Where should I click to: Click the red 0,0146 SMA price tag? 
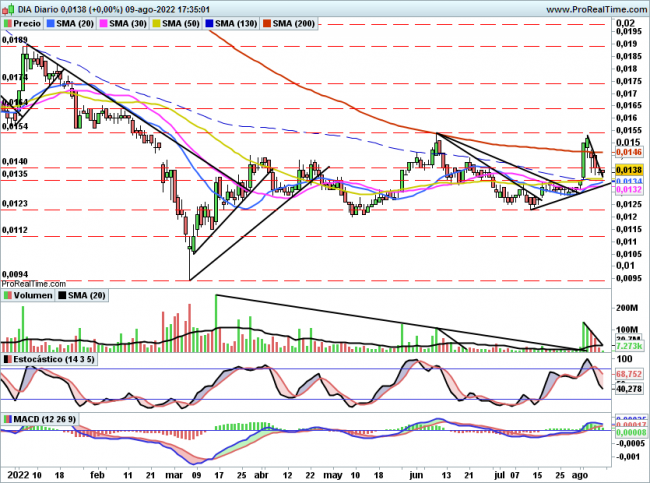pyautogui.click(x=629, y=151)
